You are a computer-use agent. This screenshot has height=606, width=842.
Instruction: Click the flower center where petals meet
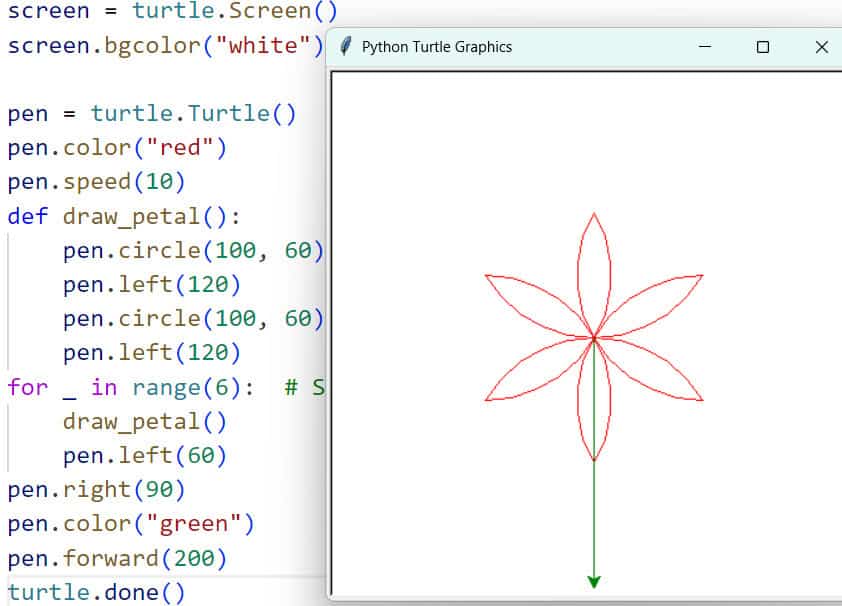coord(594,338)
